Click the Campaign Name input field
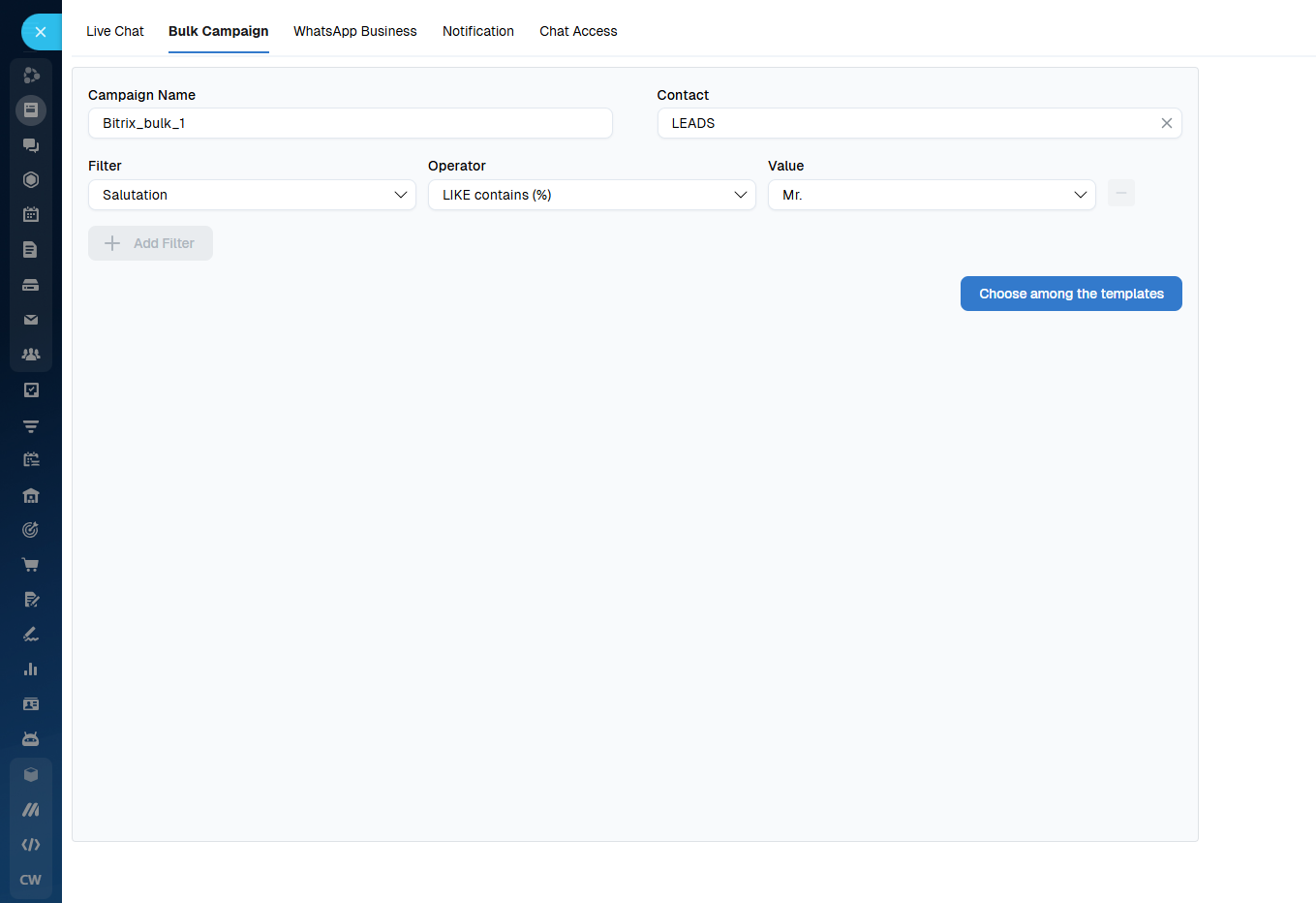The image size is (1316, 903). pyautogui.click(x=350, y=123)
